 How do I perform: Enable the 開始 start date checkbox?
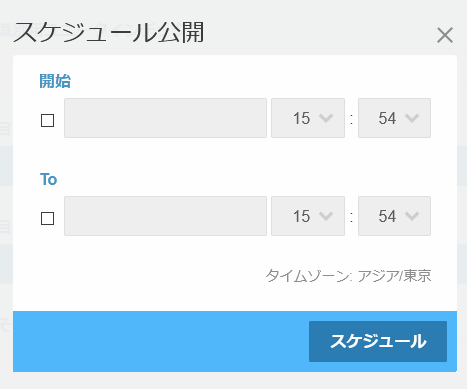coord(47,120)
